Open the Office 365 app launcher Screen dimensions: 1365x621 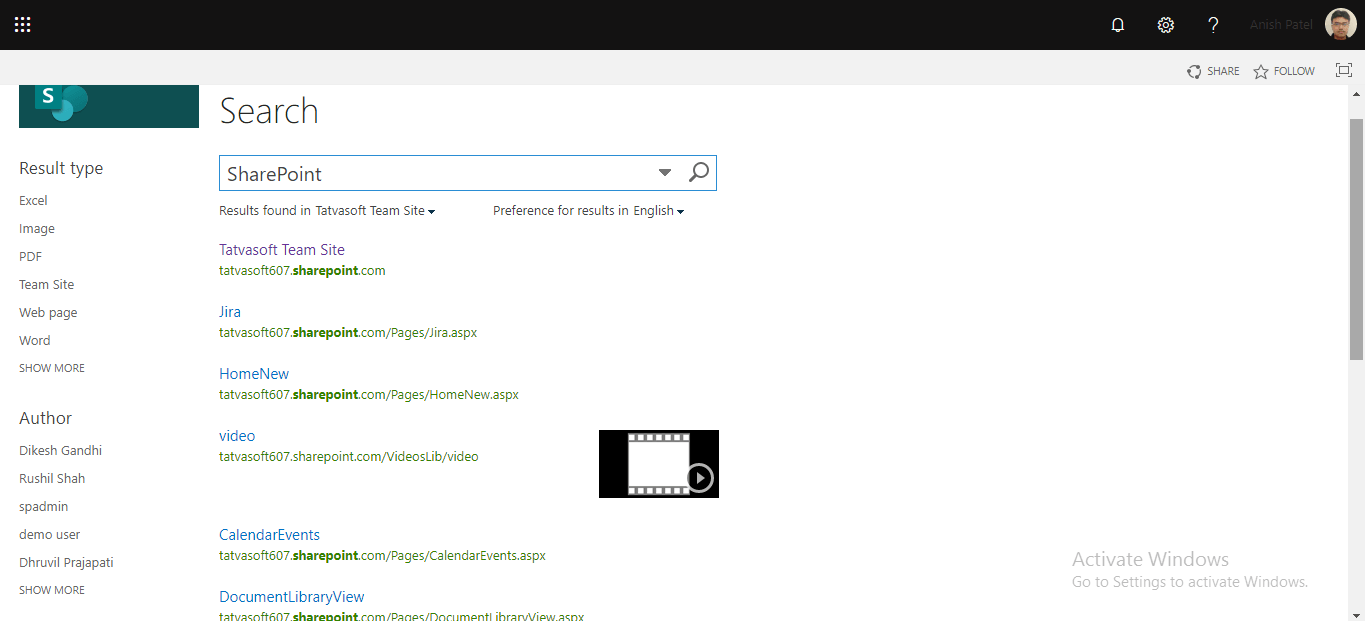(x=22, y=24)
